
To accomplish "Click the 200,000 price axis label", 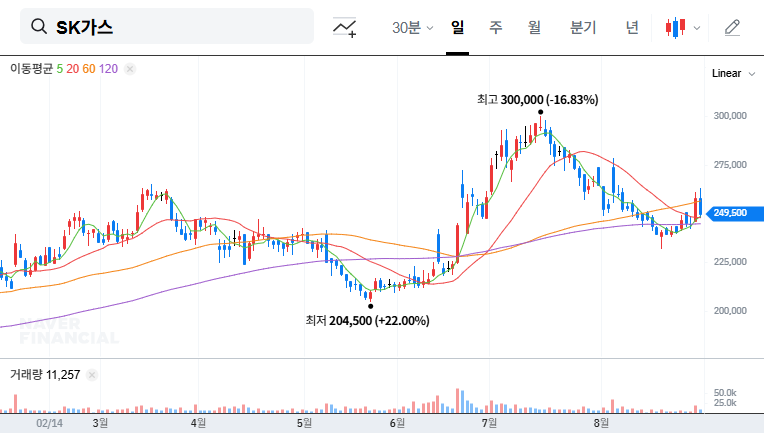I will [x=730, y=311].
